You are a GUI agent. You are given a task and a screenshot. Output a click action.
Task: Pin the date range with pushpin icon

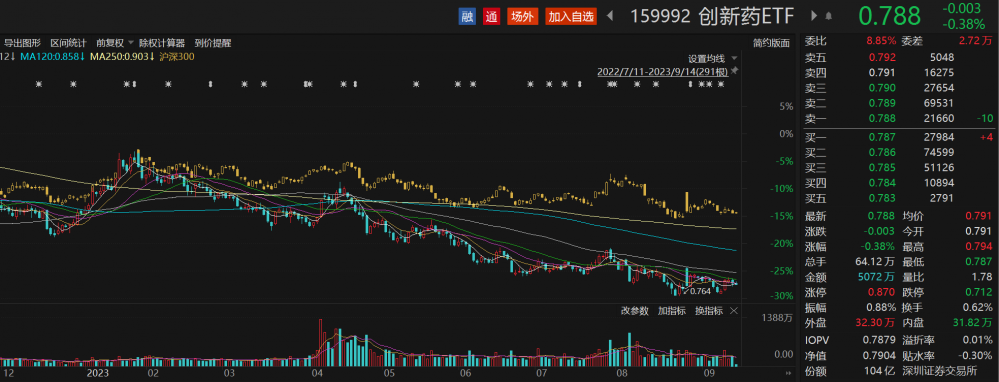pyautogui.click(x=735, y=70)
